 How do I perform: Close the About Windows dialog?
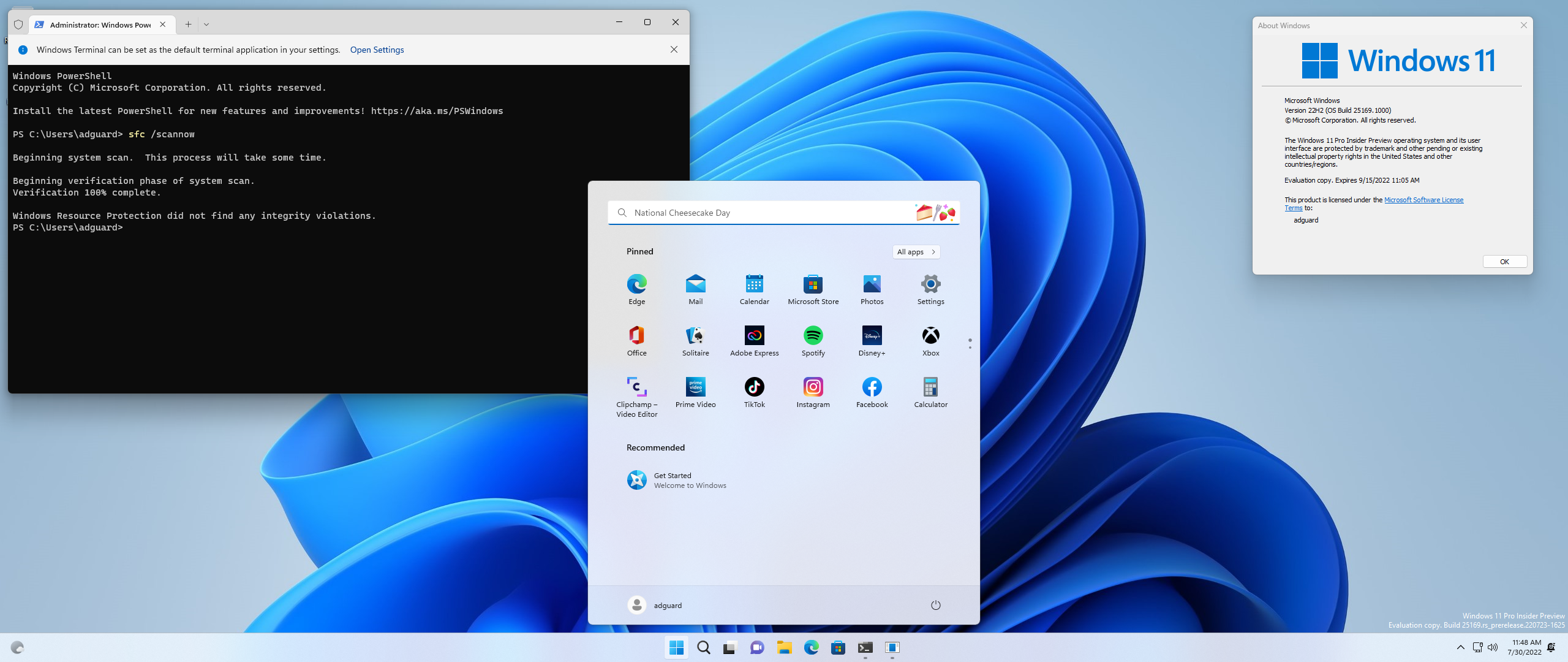pyautogui.click(x=1523, y=25)
